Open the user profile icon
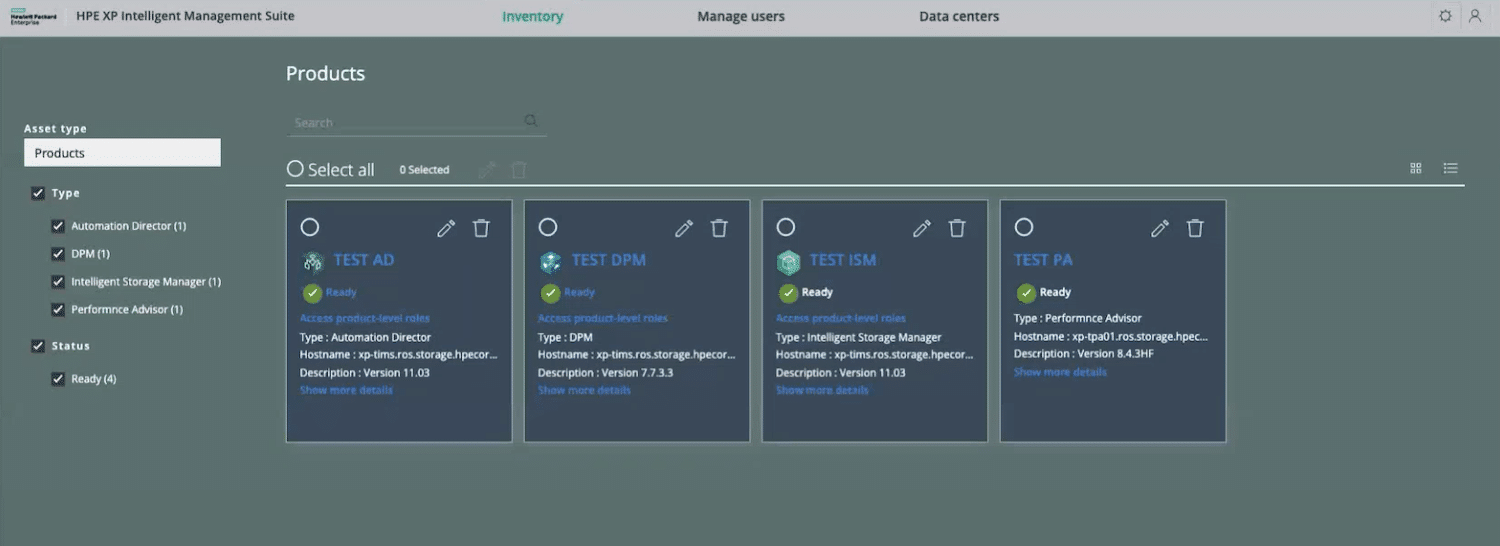 click(x=1475, y=16)
